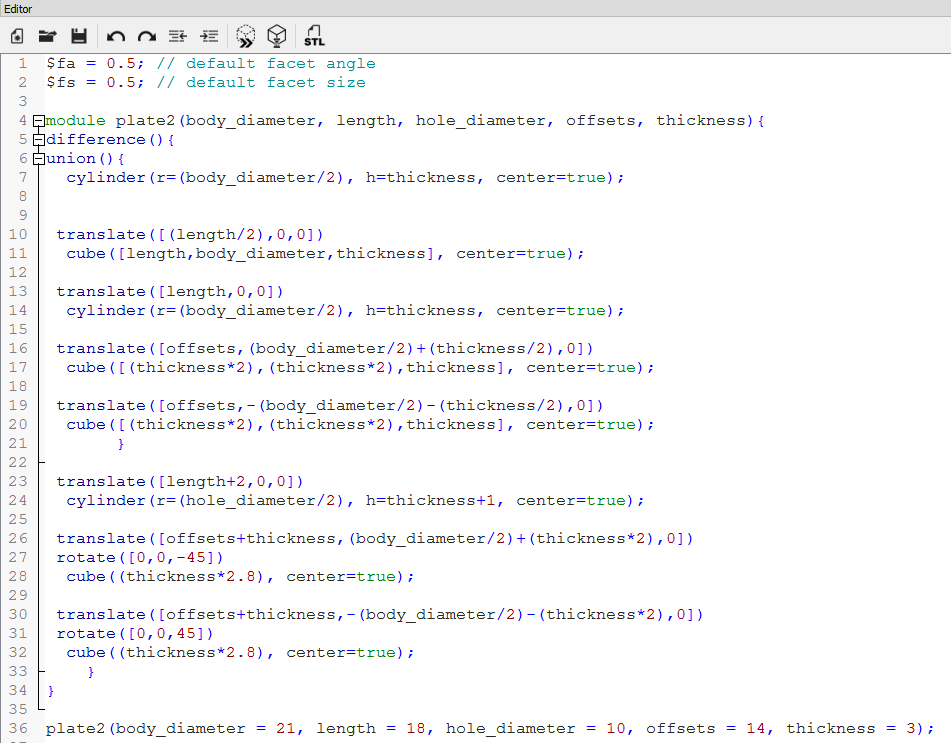Click the cylinder call on line 7
This screenshot has width=951, height=743.
pos(345,178)
